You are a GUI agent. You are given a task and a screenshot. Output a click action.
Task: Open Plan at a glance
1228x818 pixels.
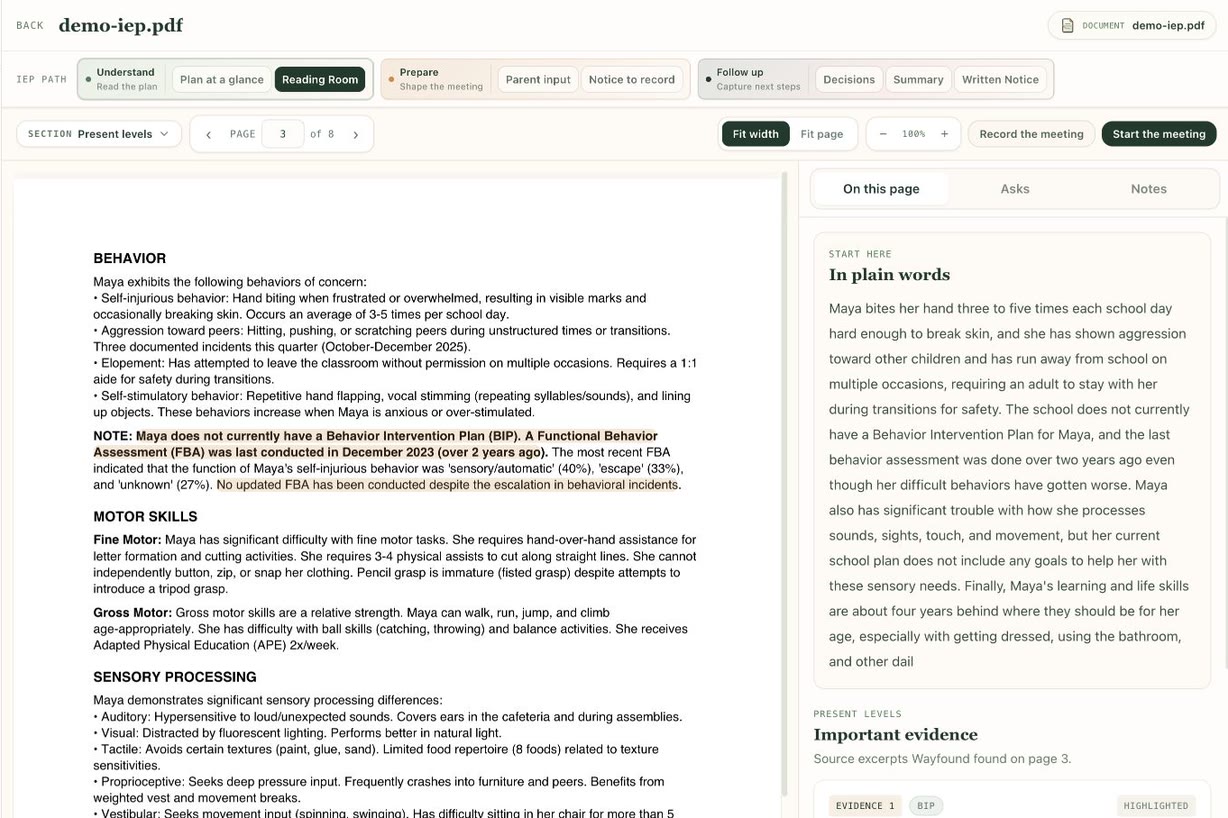pos(222,80)
